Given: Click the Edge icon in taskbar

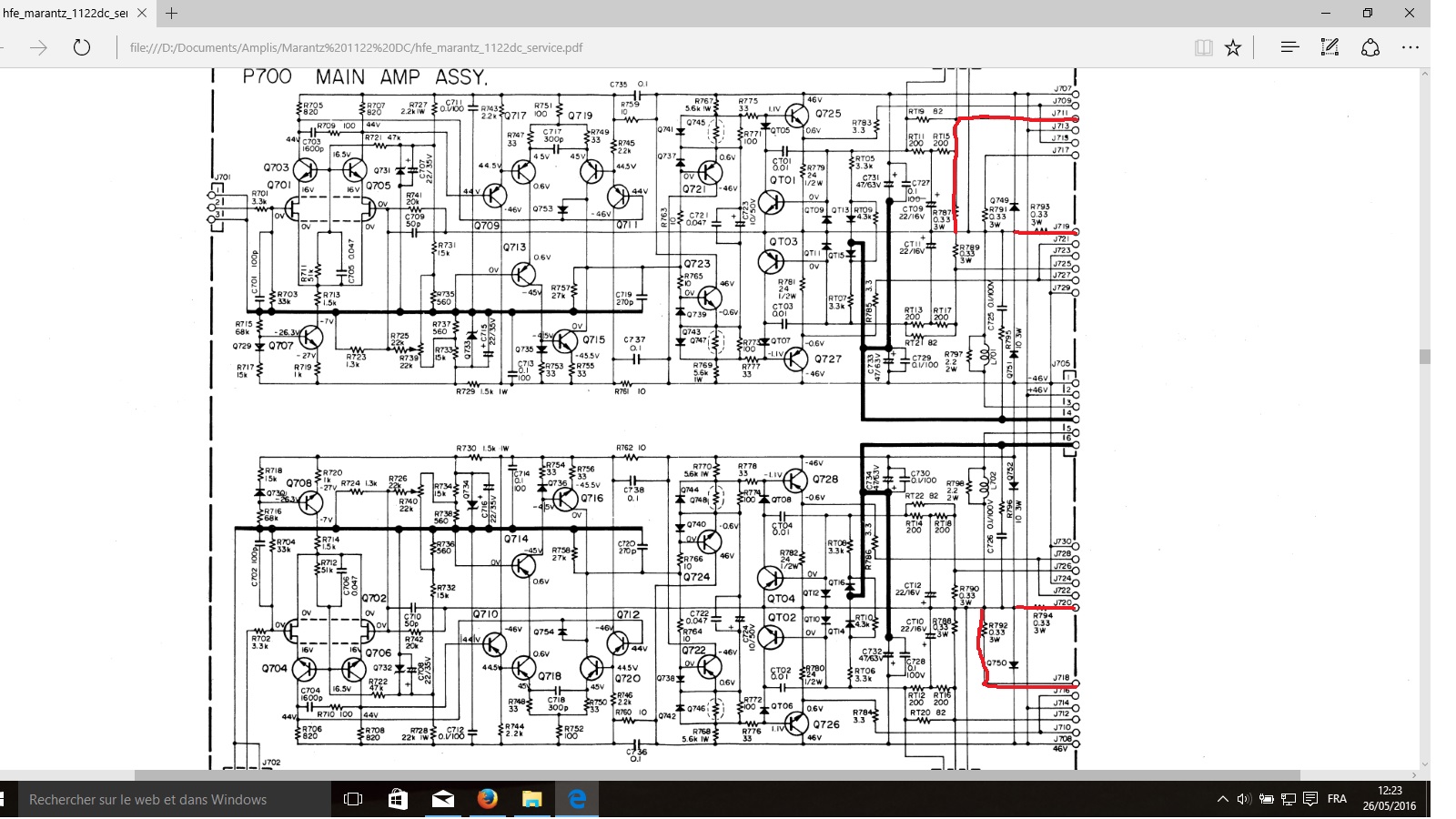Looking at the screenshot, I should pos(577,799).
